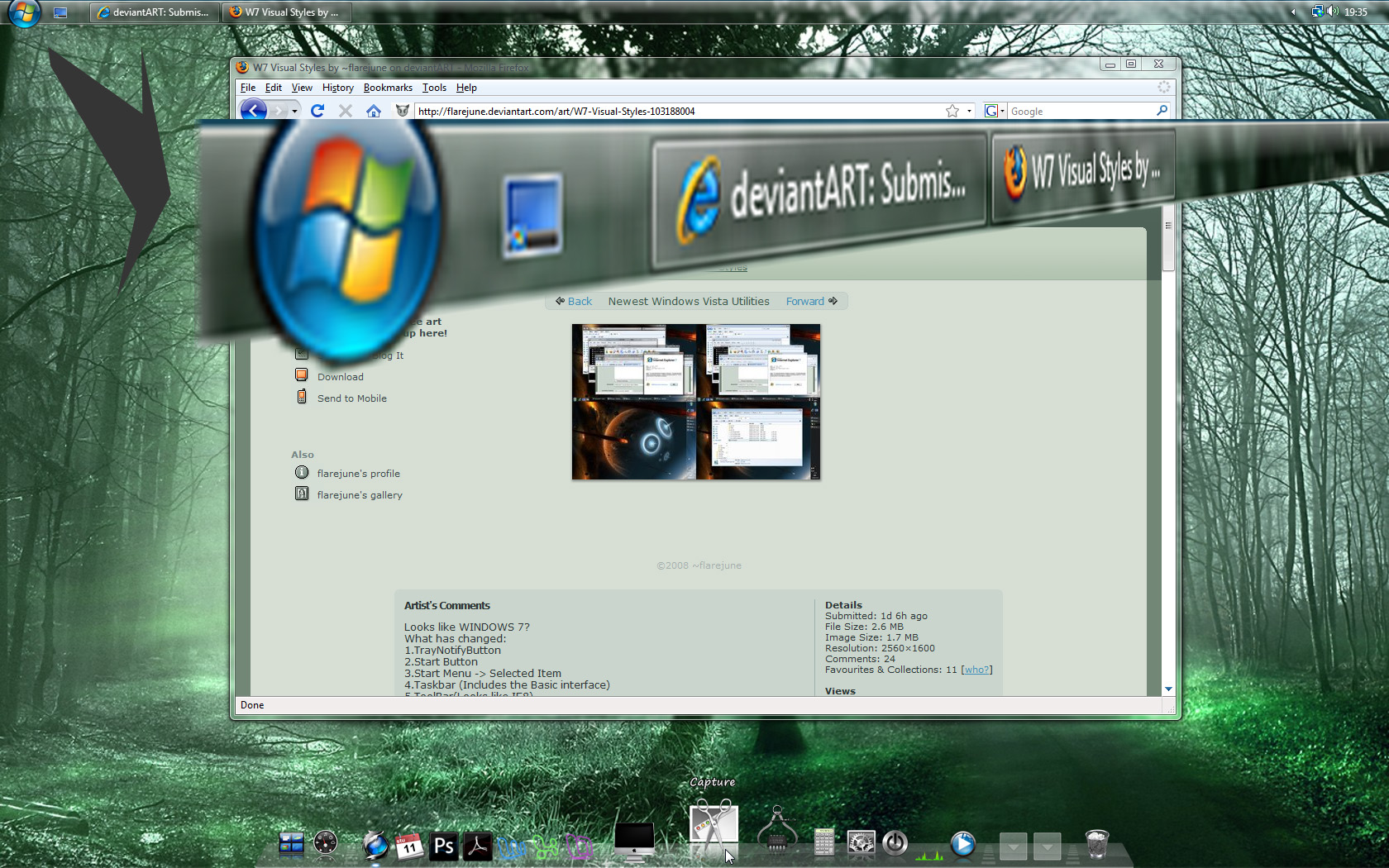The height and width of the screenshot is (868, 1389).
Task: Open flarejune's profile link
Action: 359,474
